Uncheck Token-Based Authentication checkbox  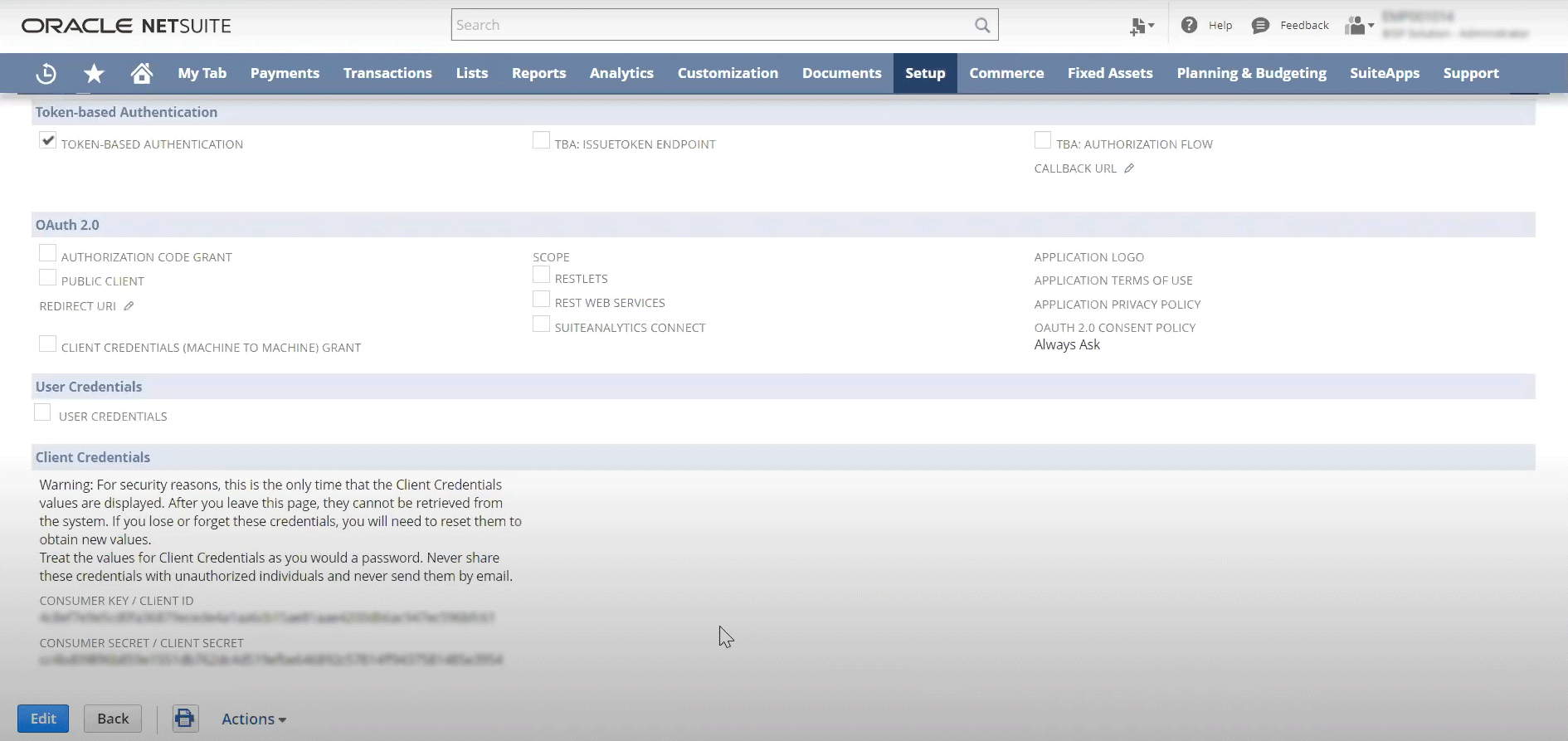coord(48,141)
